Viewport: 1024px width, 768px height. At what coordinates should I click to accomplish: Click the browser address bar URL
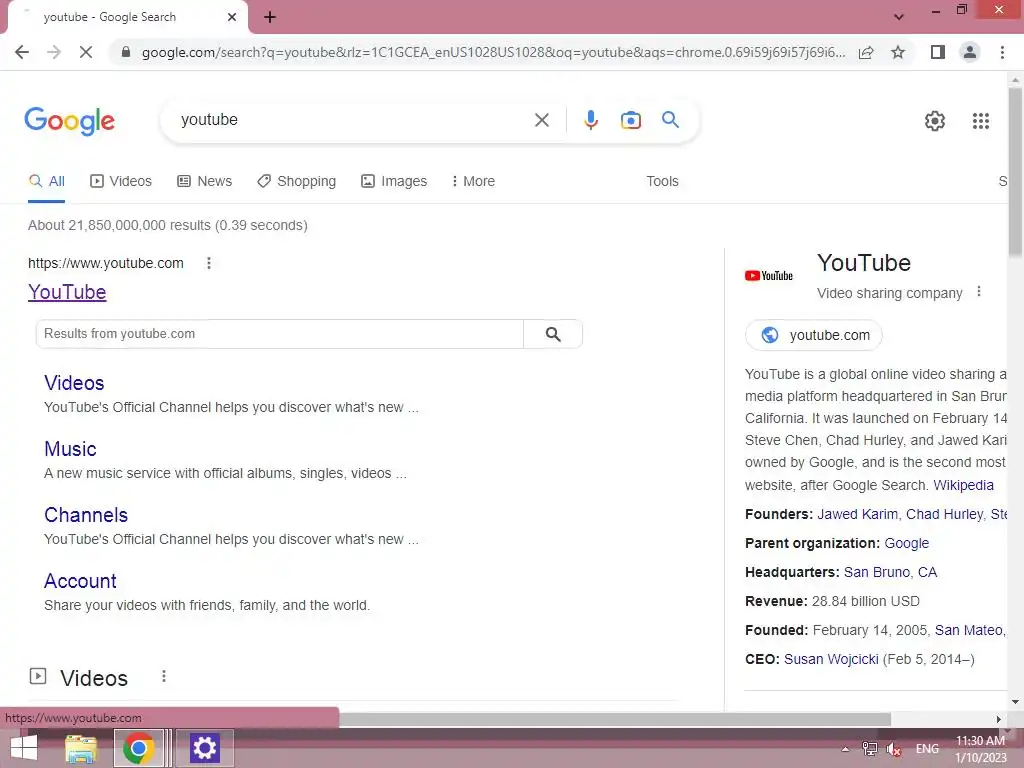493,52
